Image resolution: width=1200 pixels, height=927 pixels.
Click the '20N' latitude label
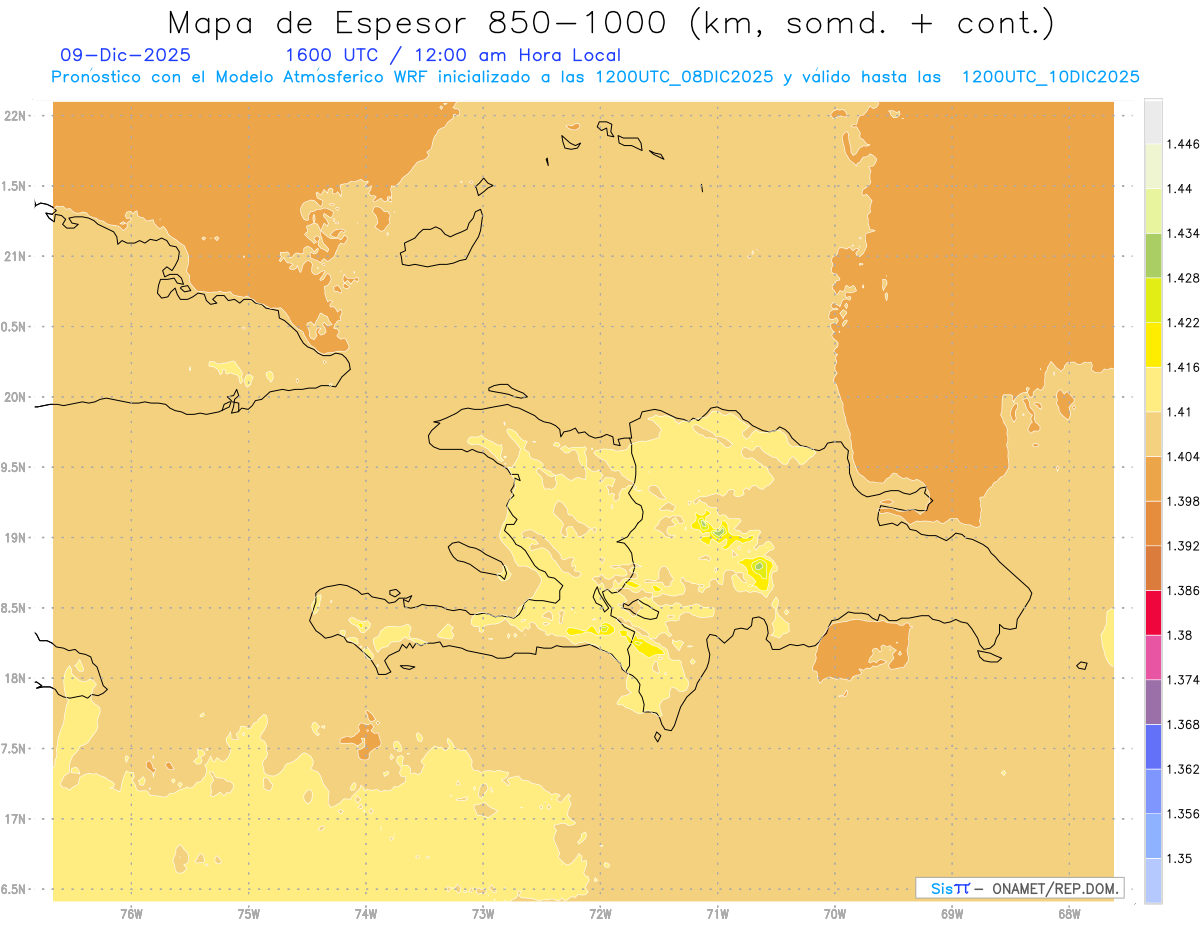[x=15, y=397]
